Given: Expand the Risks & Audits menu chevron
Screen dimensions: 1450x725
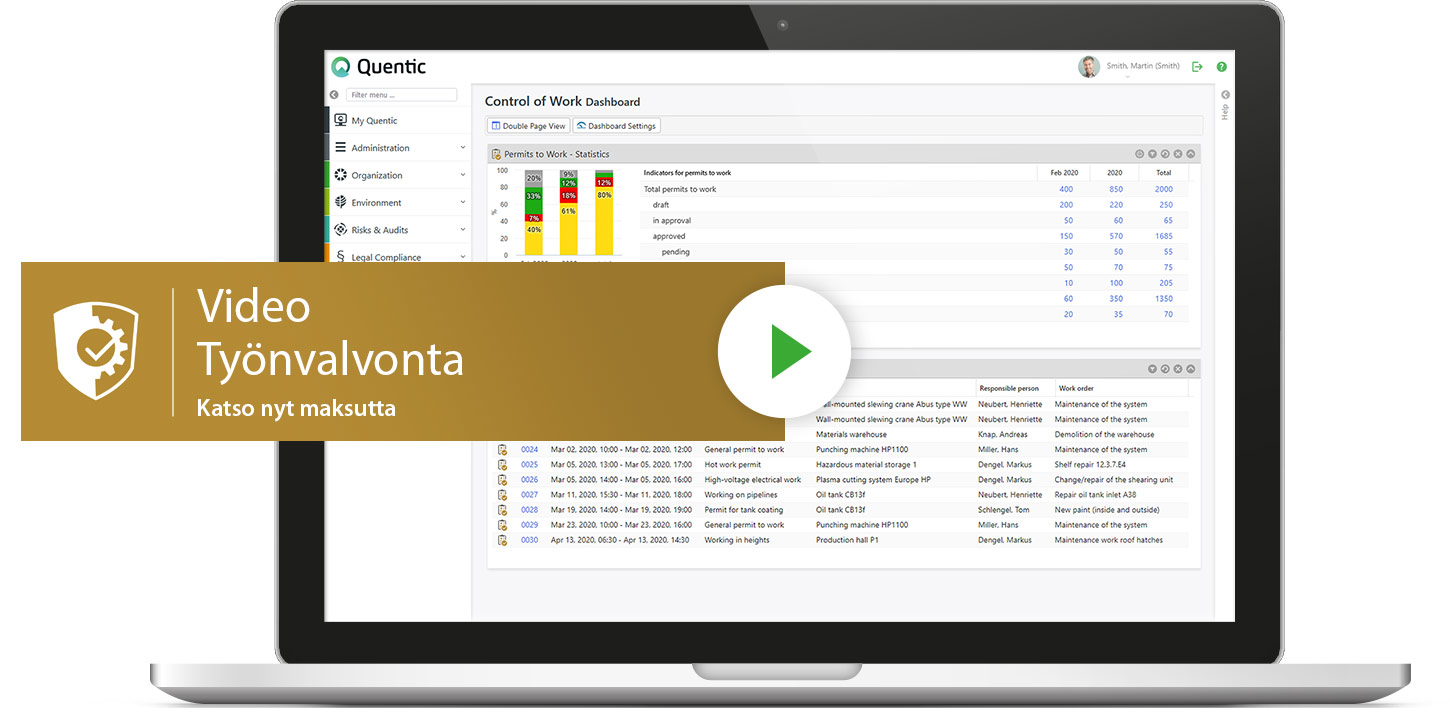Looking at the screenshot, I should click(x=462, y=230).
